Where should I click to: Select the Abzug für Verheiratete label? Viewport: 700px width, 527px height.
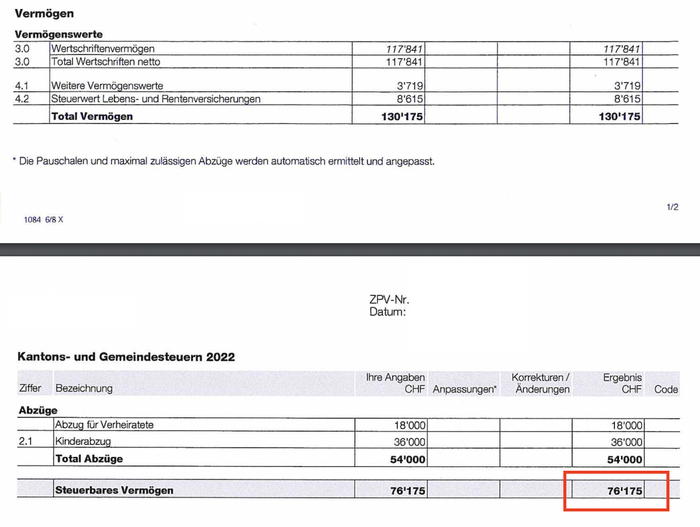pyautogui.click(x=104, y=425)
